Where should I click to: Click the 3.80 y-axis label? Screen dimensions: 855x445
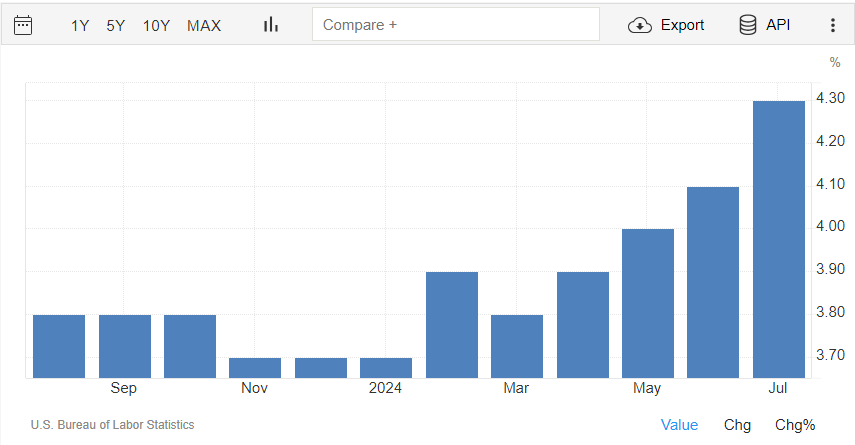tap(830, 312)
